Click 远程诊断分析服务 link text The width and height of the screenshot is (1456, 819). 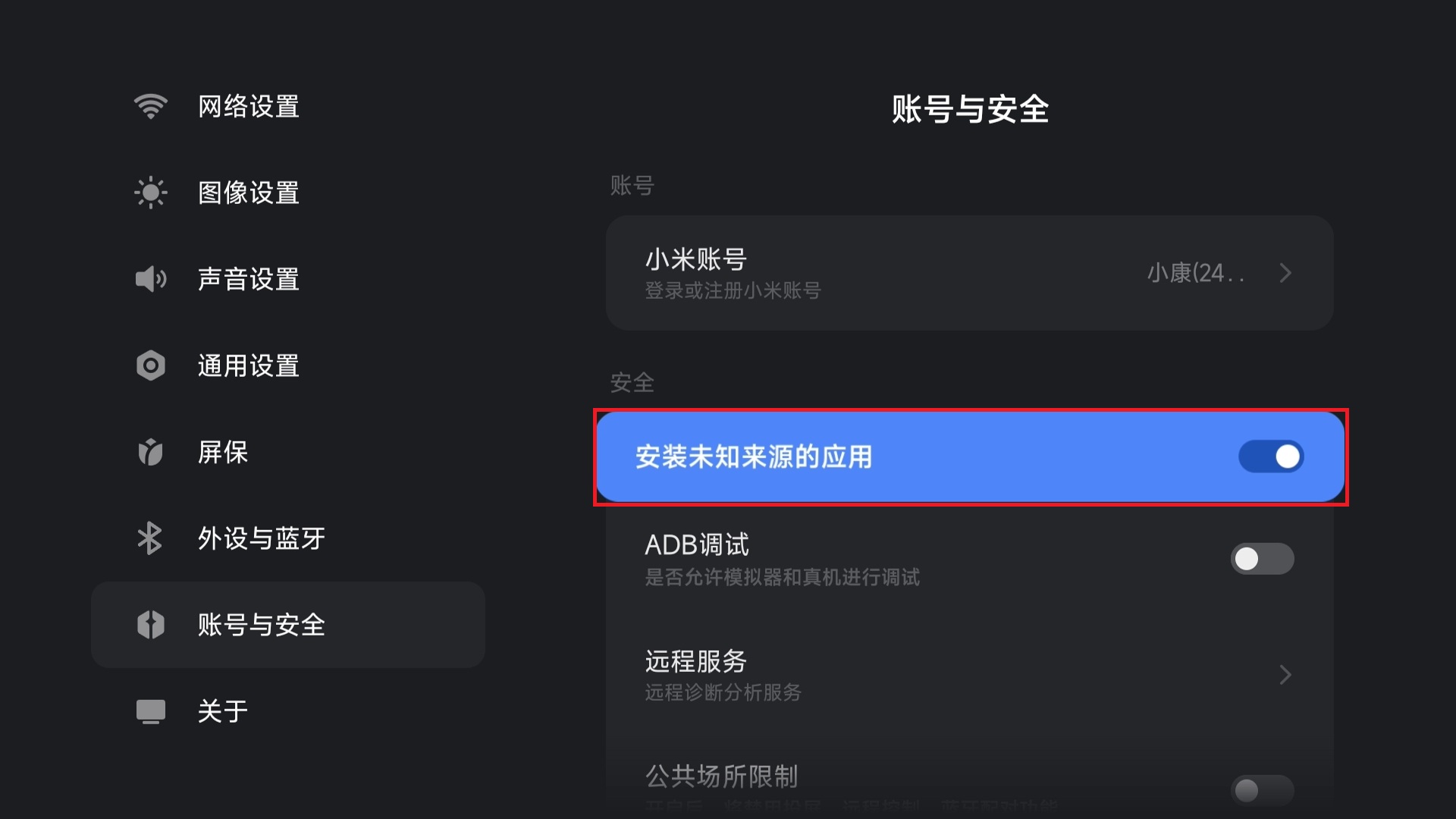tap(723, 692)
